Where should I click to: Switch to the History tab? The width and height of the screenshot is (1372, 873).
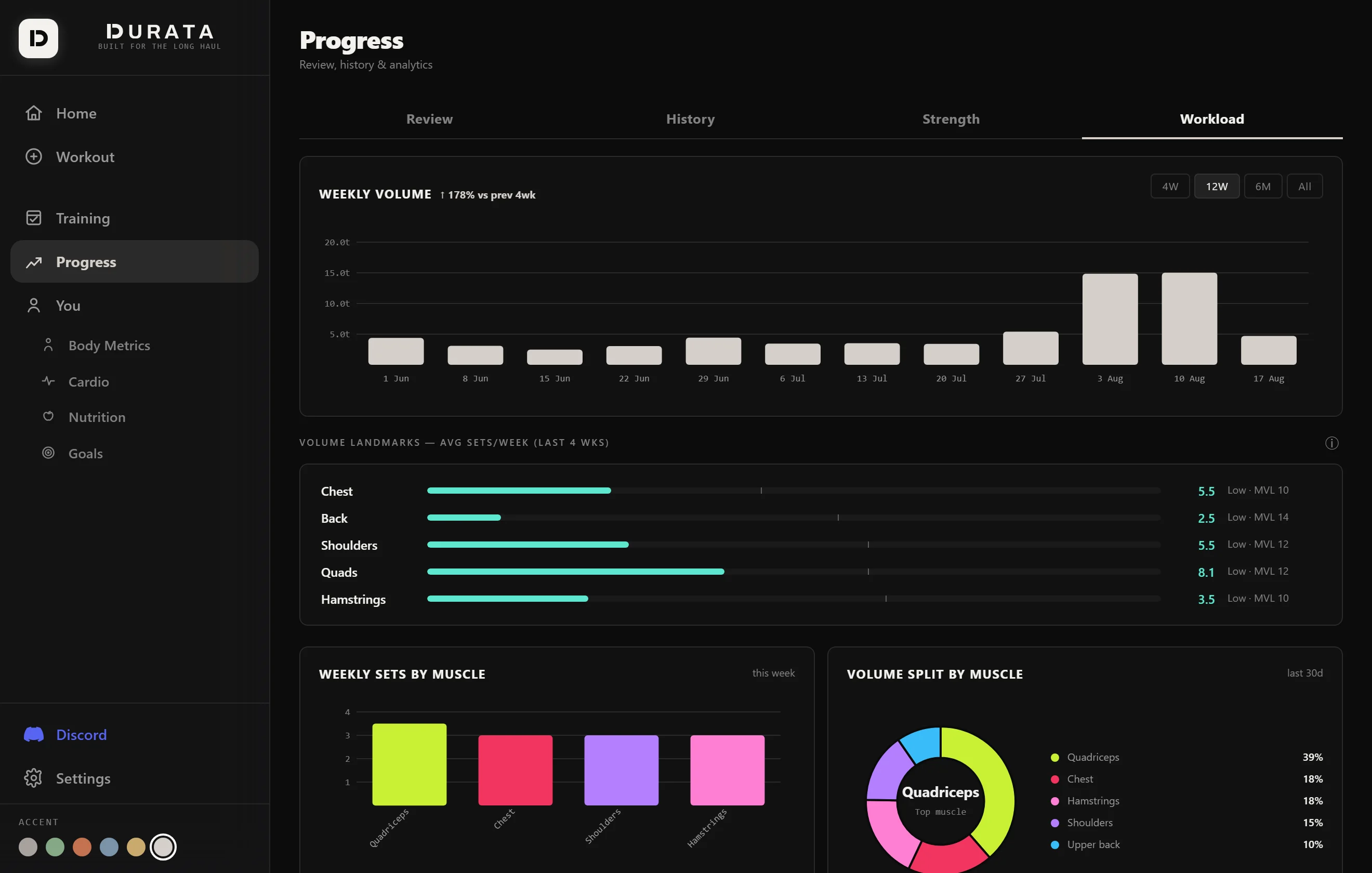click(x=690, y=118)
